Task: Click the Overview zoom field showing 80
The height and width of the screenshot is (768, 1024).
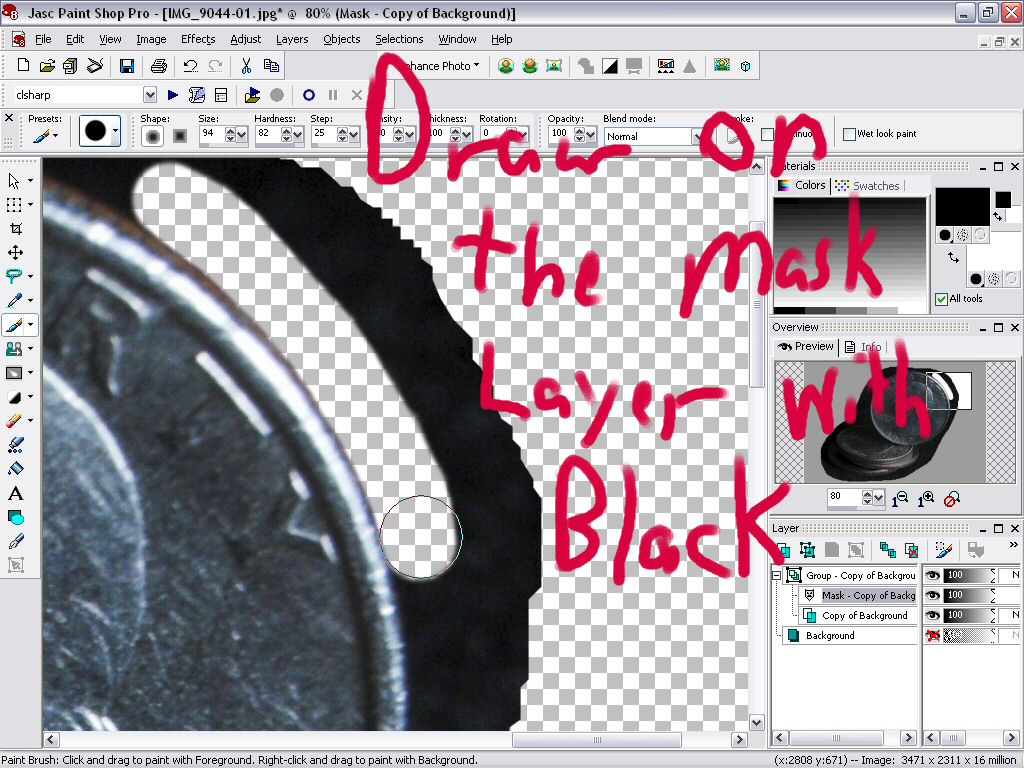Action: 844,497
